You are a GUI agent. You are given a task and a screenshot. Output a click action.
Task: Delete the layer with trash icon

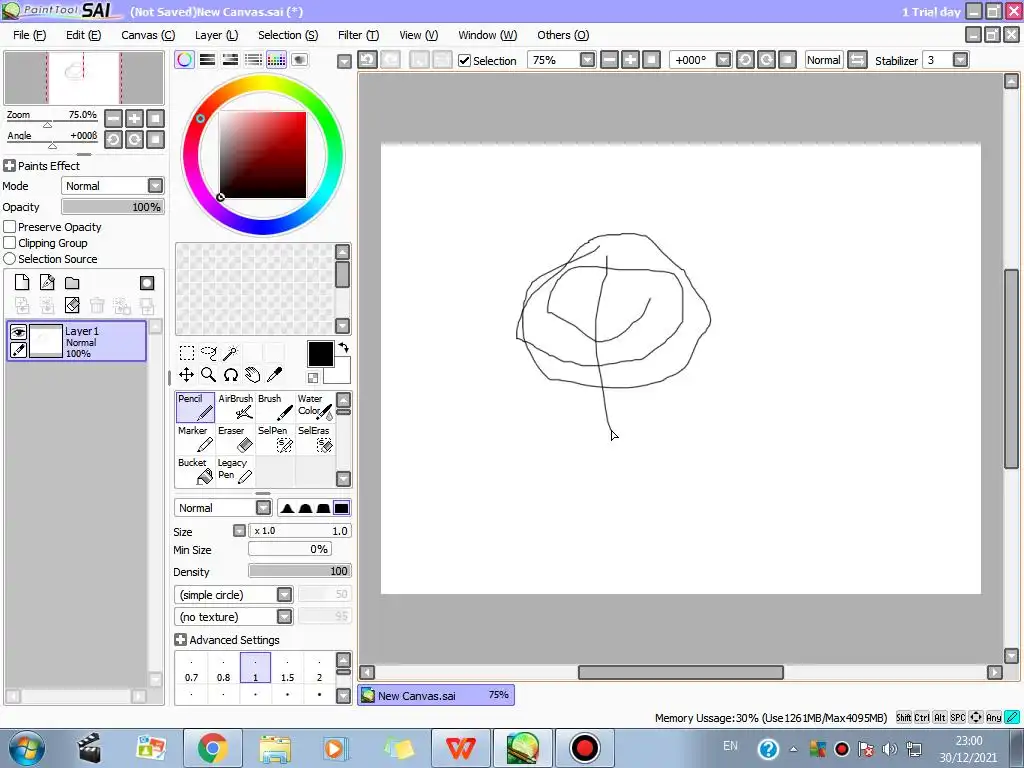[97, 305]
